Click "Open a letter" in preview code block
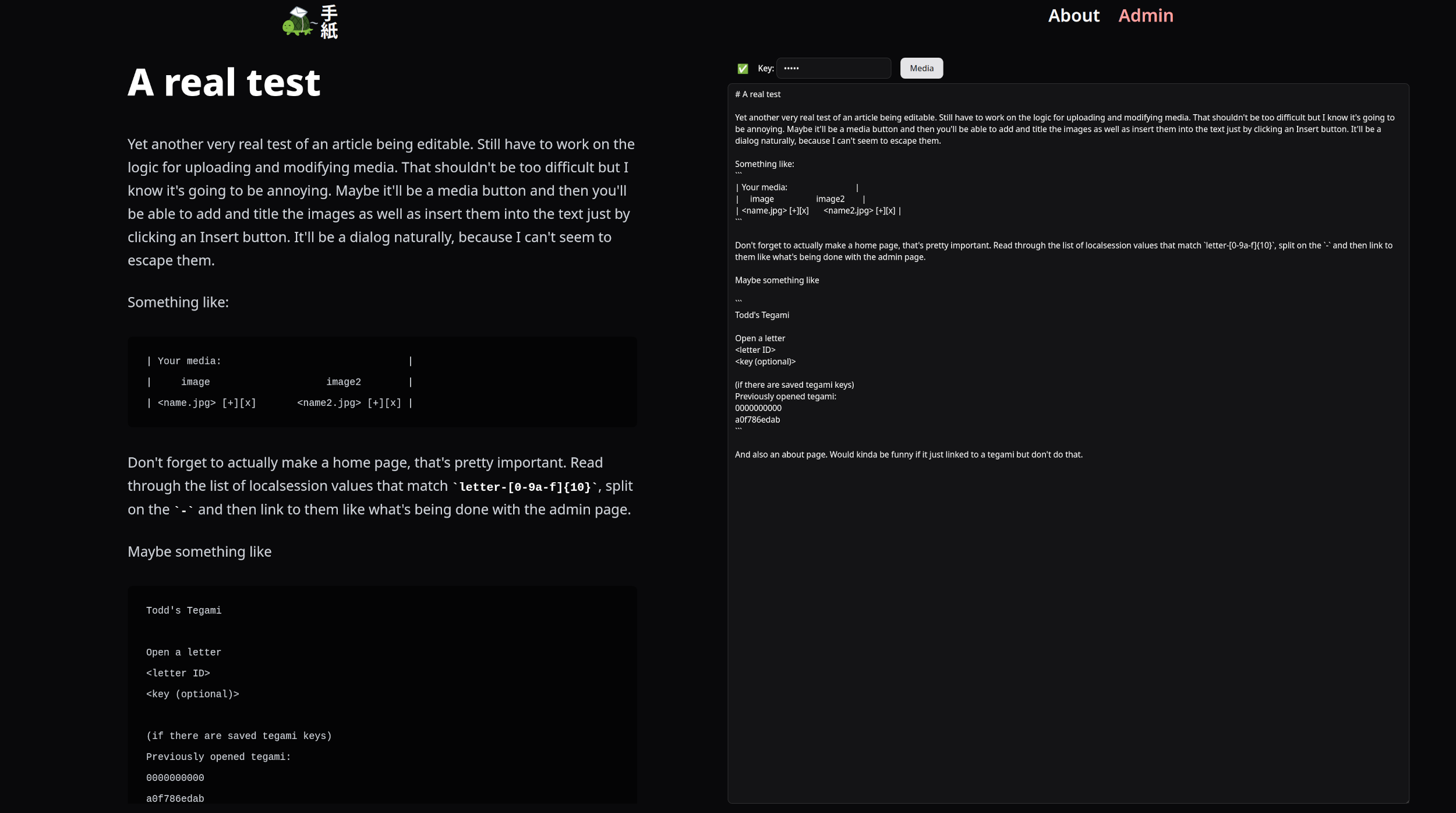Image resolution: width=1456 pixels, height=813 pixels. [183, 652]
